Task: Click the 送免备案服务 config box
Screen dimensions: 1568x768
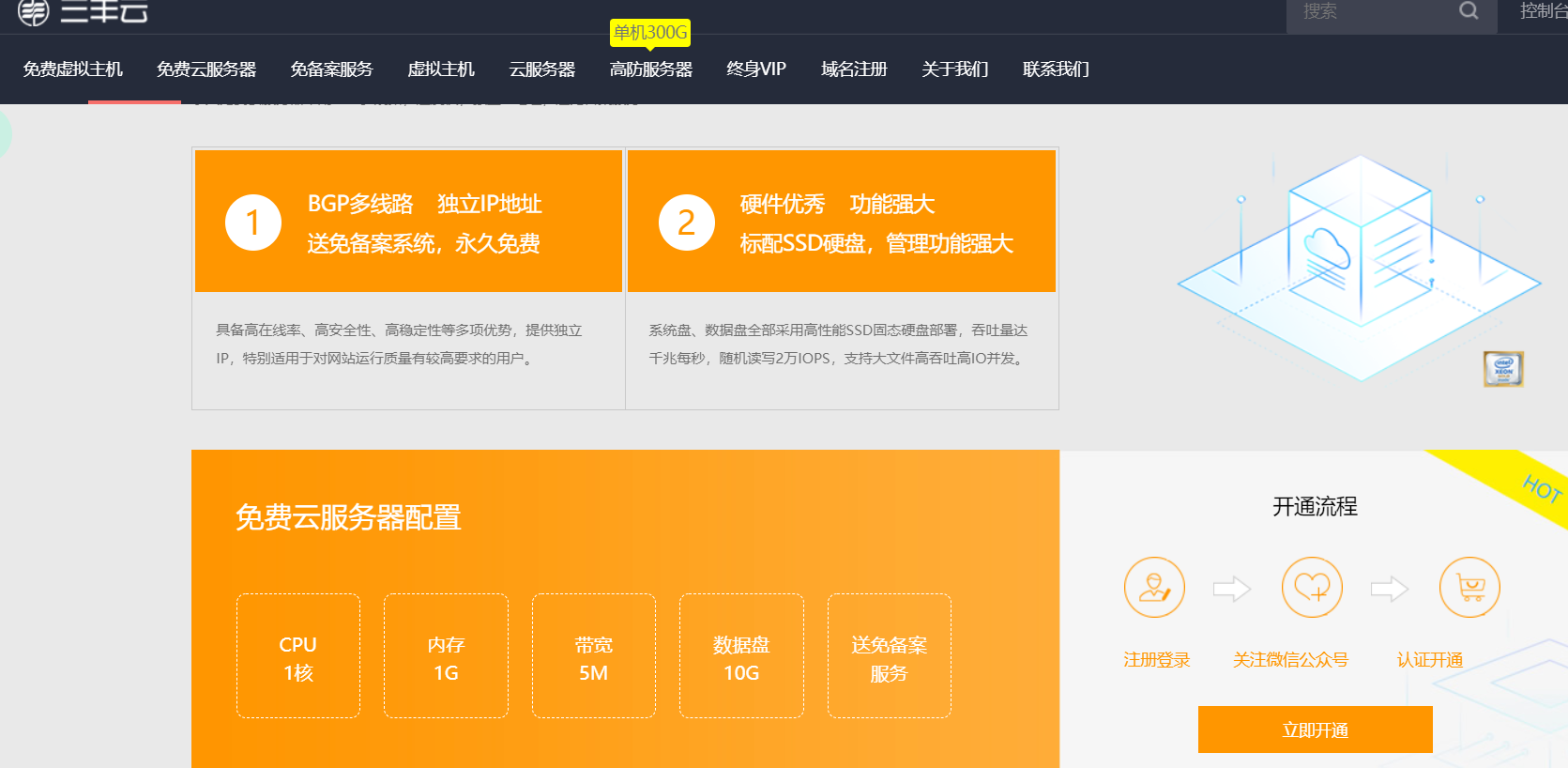Action: click(890, 655)
